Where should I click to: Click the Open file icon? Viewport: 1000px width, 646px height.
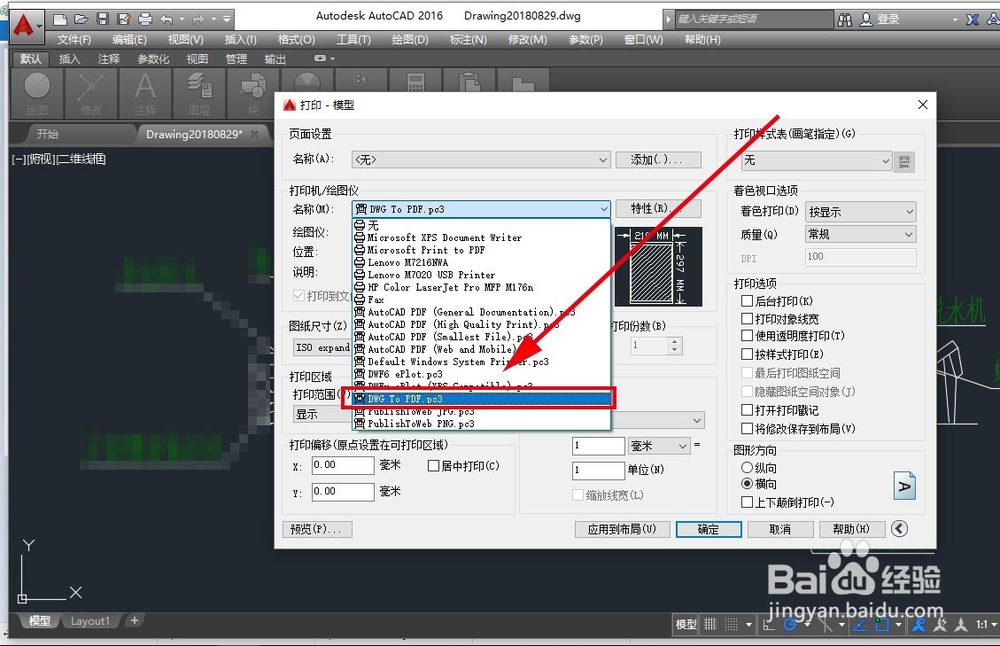click(81, 19)
